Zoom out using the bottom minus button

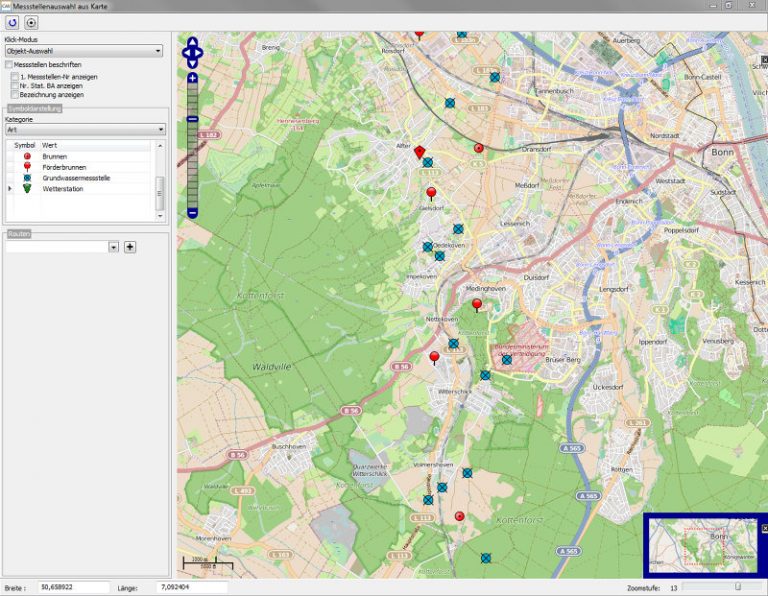click(192, 213)
